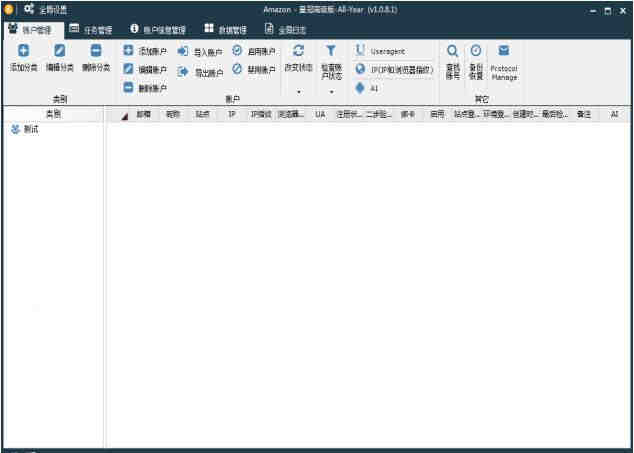
Task: Sort by the 启用 column header
Action: click(437, 115)
